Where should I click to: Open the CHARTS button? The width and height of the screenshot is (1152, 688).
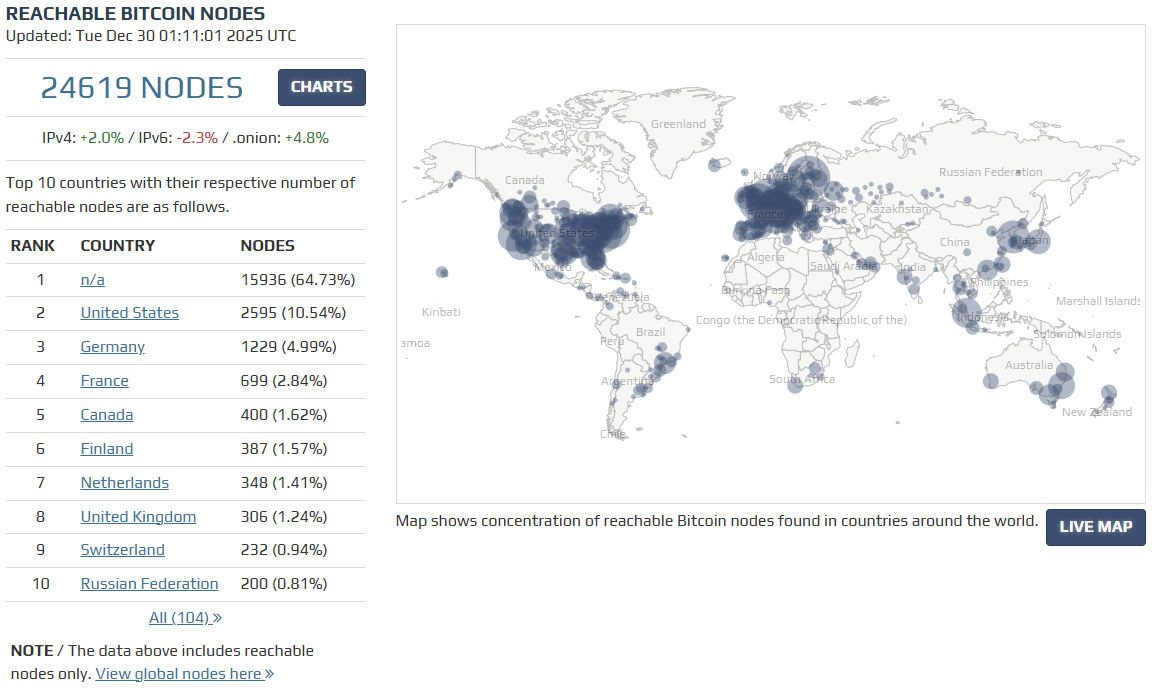(321, 87)
